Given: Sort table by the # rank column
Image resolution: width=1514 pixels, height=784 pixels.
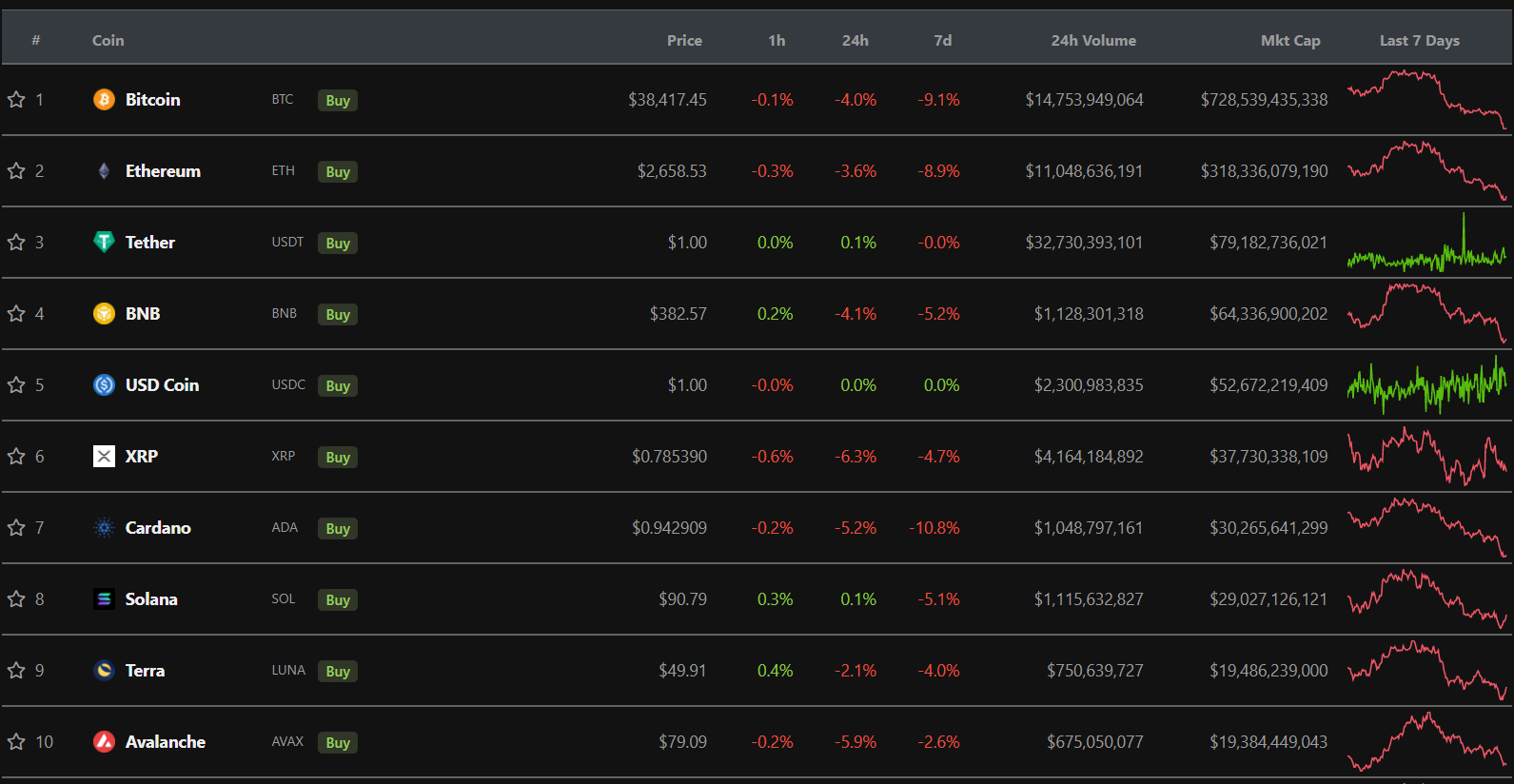Looking at the screenshot, I should pyautogui.click(x=36, y=41).
